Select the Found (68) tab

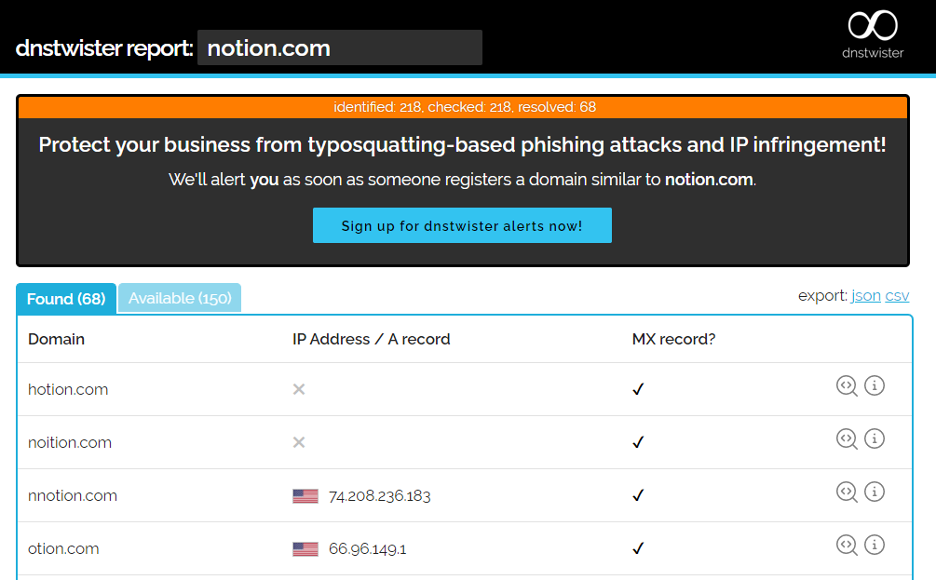(66, 298)
